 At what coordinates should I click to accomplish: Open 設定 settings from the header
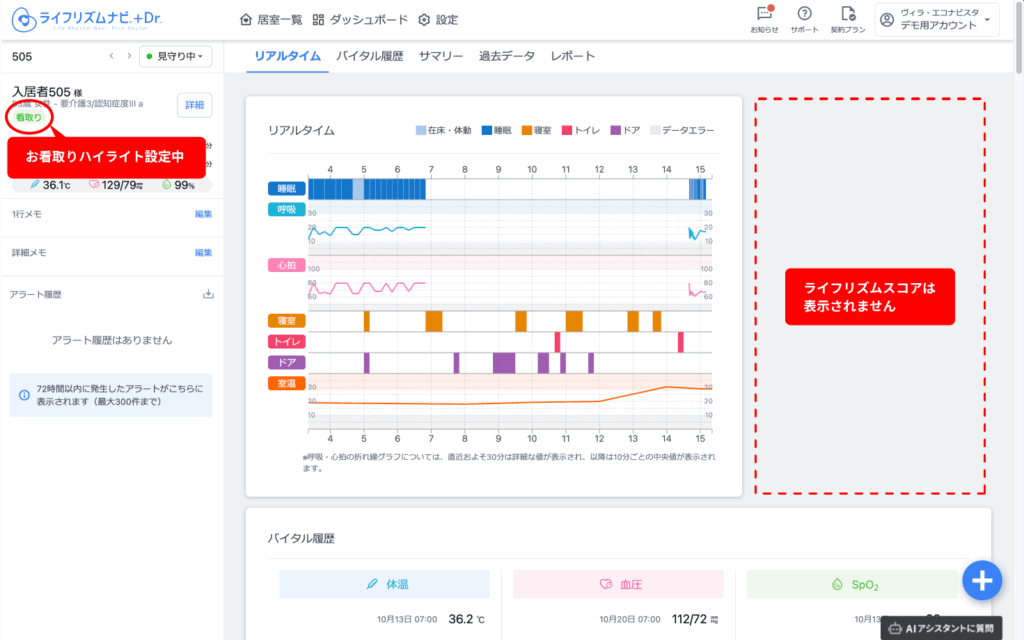tap(438, 20)
